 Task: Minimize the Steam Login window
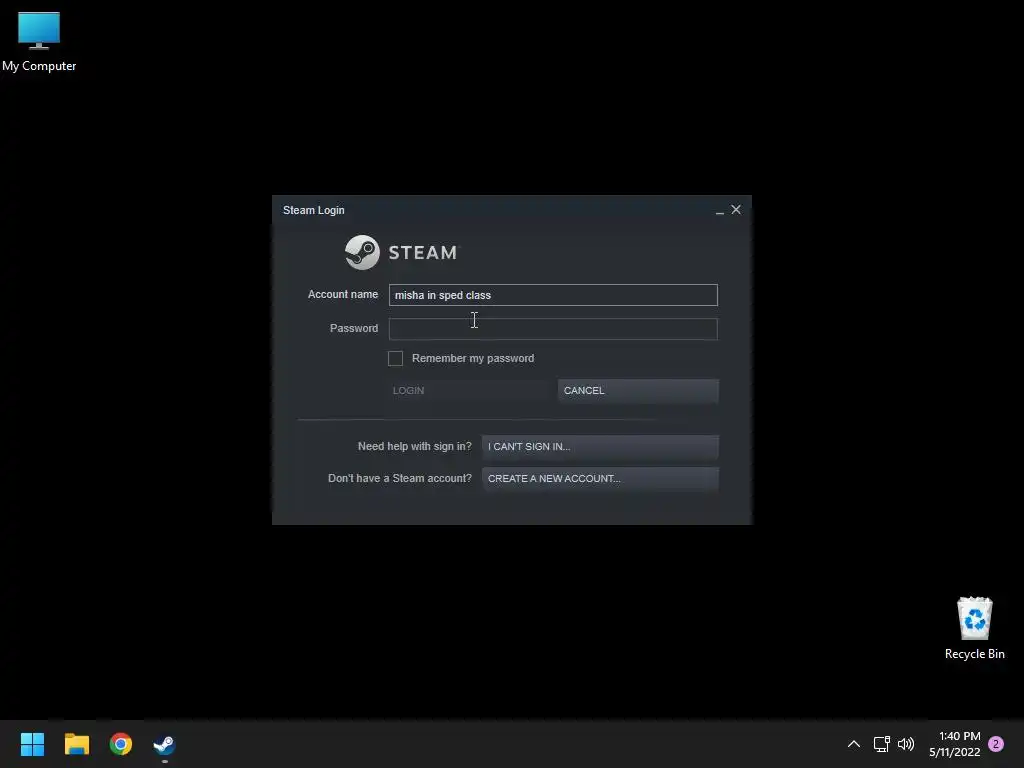pos(719,210)
